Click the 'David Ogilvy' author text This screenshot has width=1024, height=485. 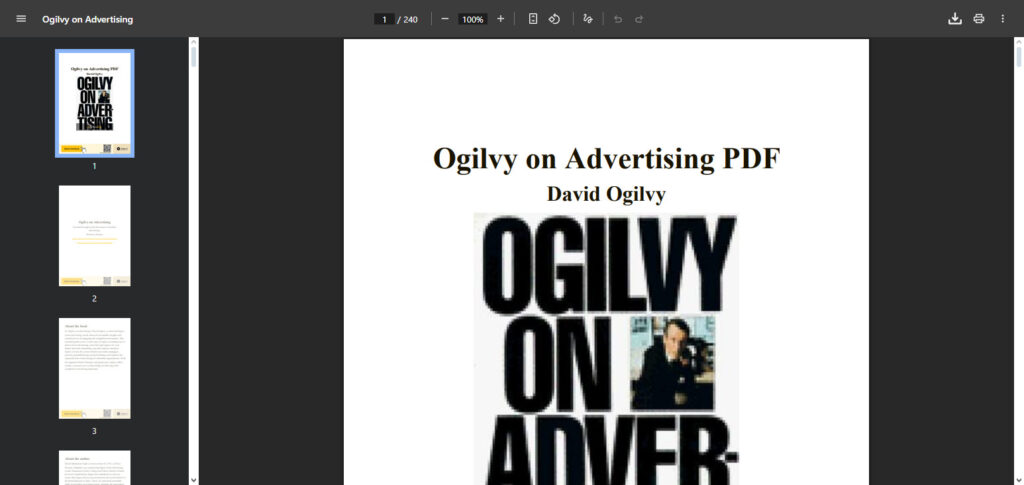coord(606,195)
